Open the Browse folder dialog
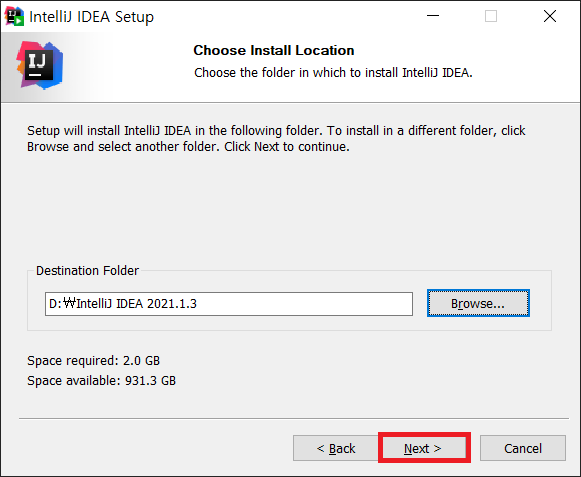581x477 pixels. 478,303
